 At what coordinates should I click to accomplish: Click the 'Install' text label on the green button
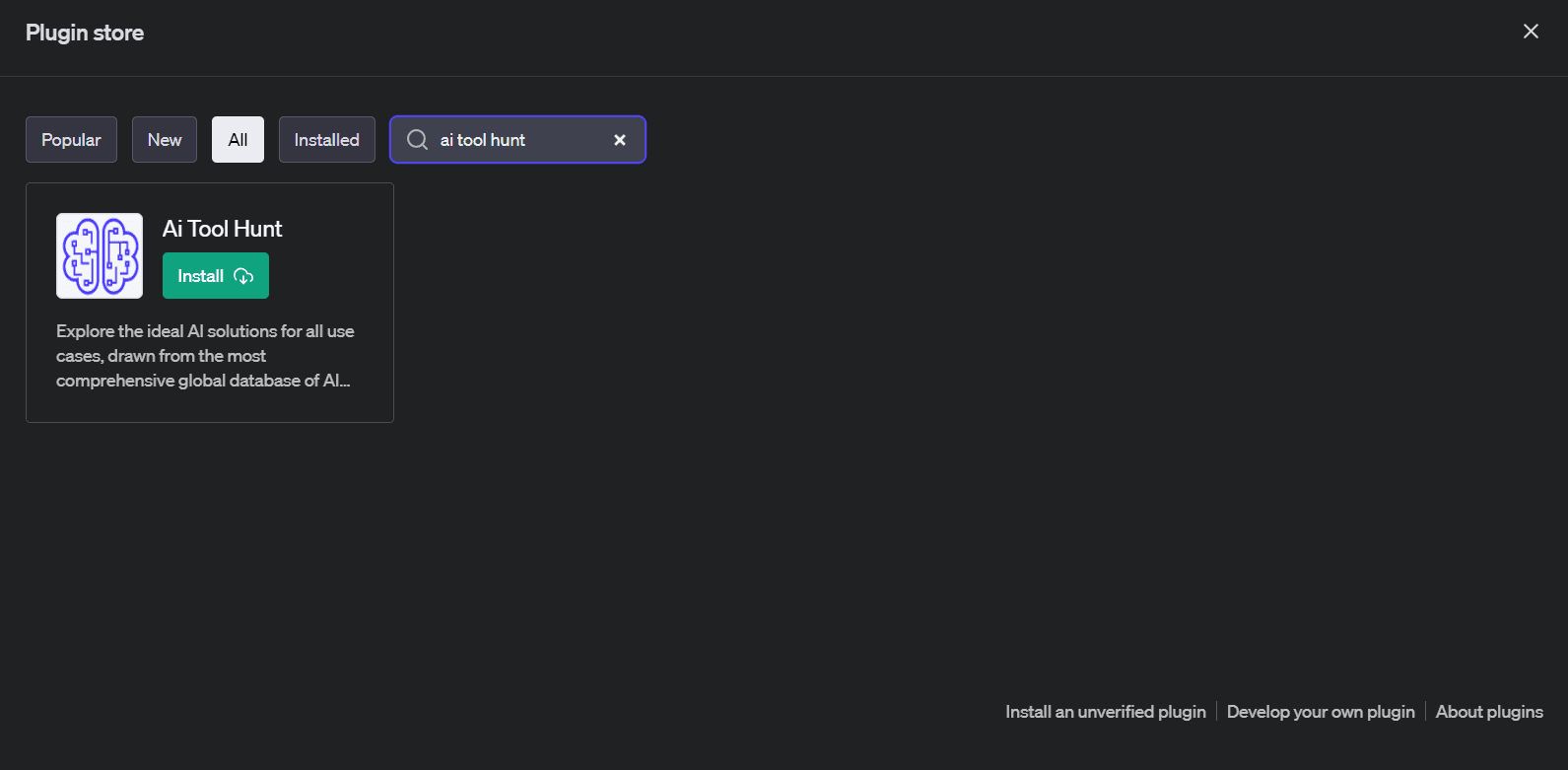[200, 276]
